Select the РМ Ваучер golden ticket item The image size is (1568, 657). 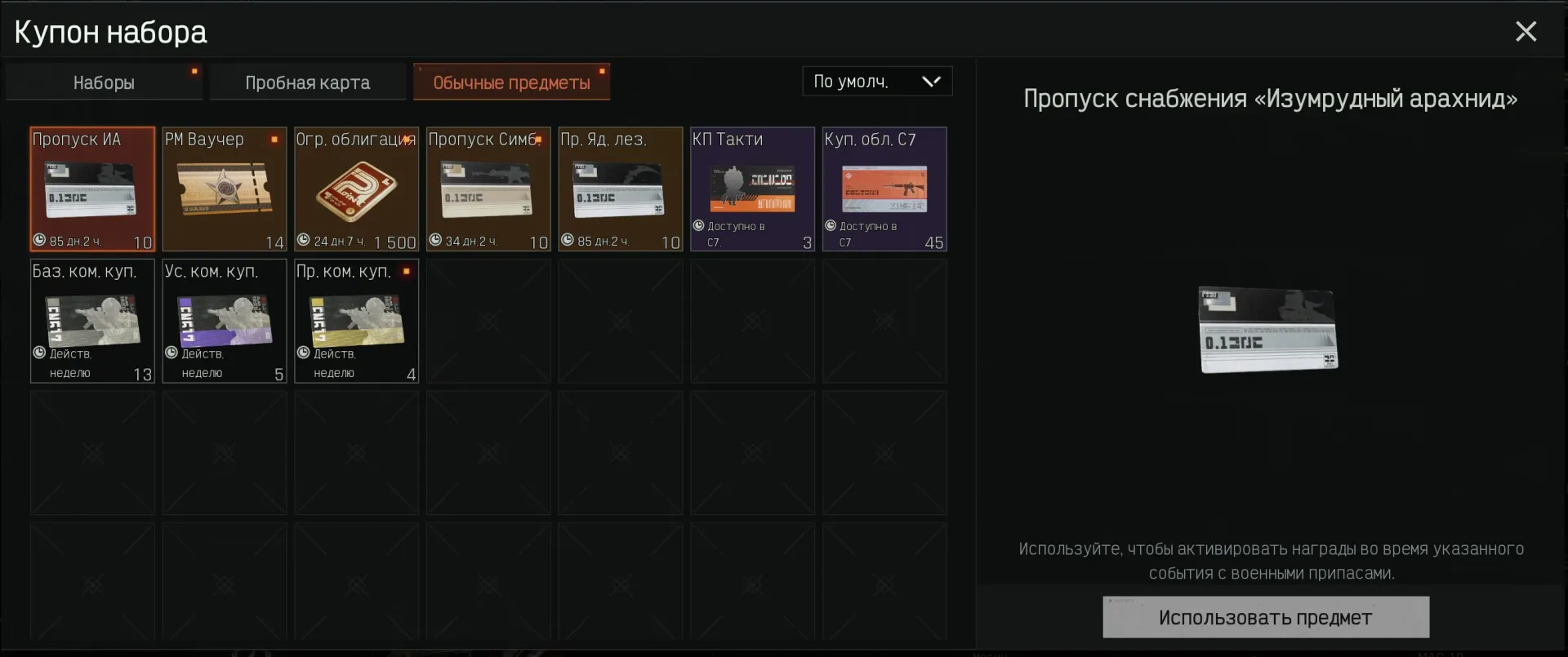[x=225, y=189]
